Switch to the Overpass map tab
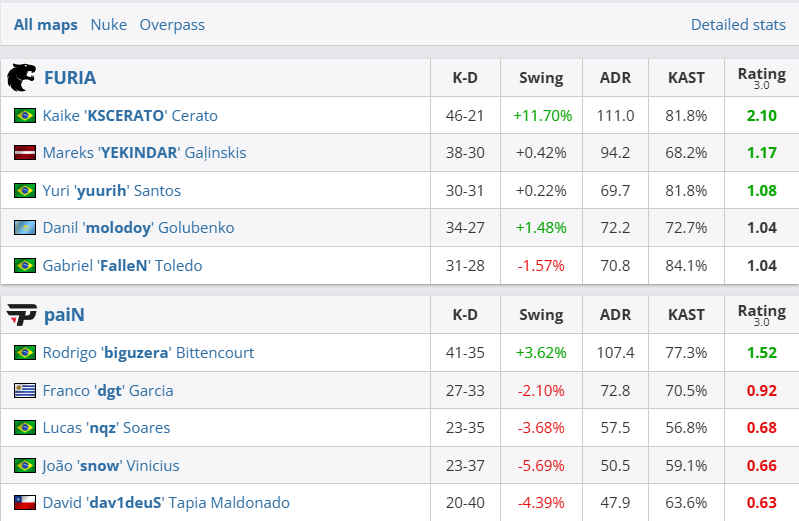Image resolution: width=799 pixels, height=521 pixels. coord(172,25)
